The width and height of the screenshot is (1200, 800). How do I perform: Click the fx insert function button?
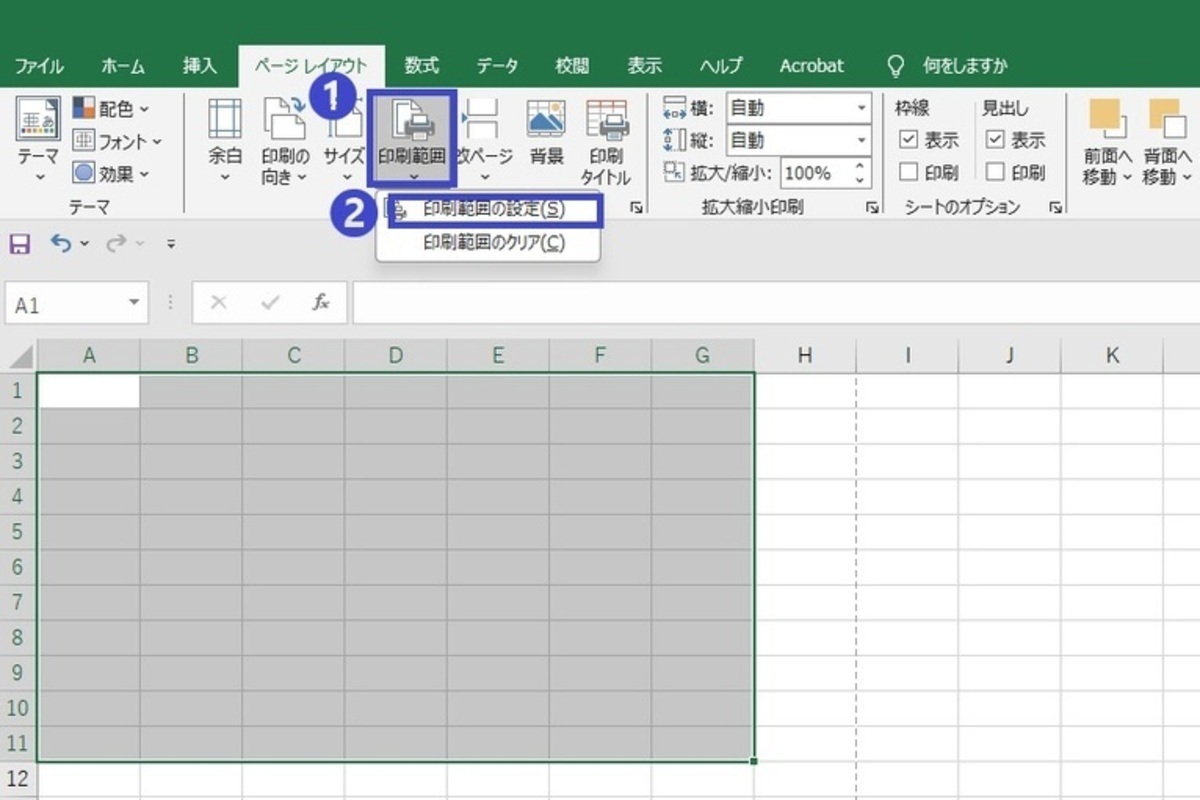click(320, 303)
